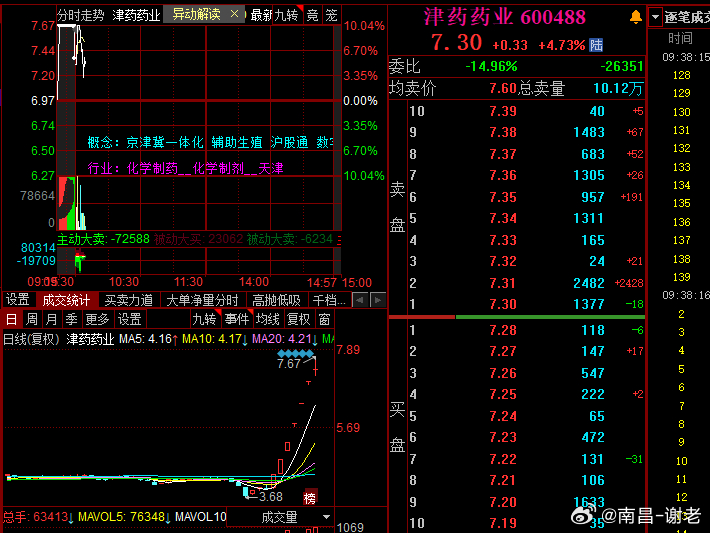Viewport: 710px width, 533px height.
Task: Click the MAVOL5 76348 label
Action: click(124, 517)
